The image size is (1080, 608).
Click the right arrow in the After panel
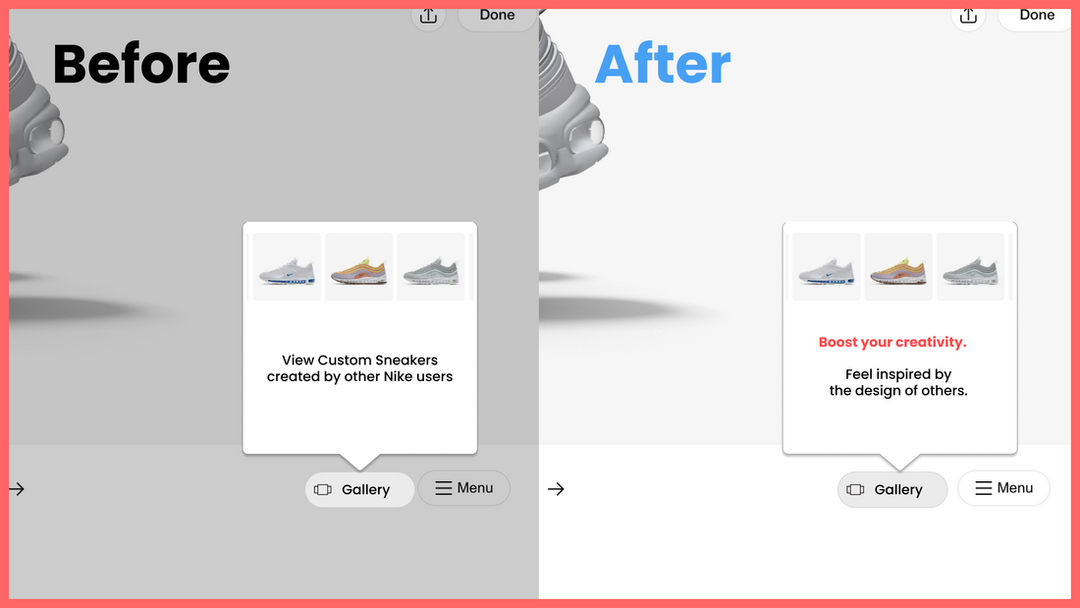[x=556, y=489]
